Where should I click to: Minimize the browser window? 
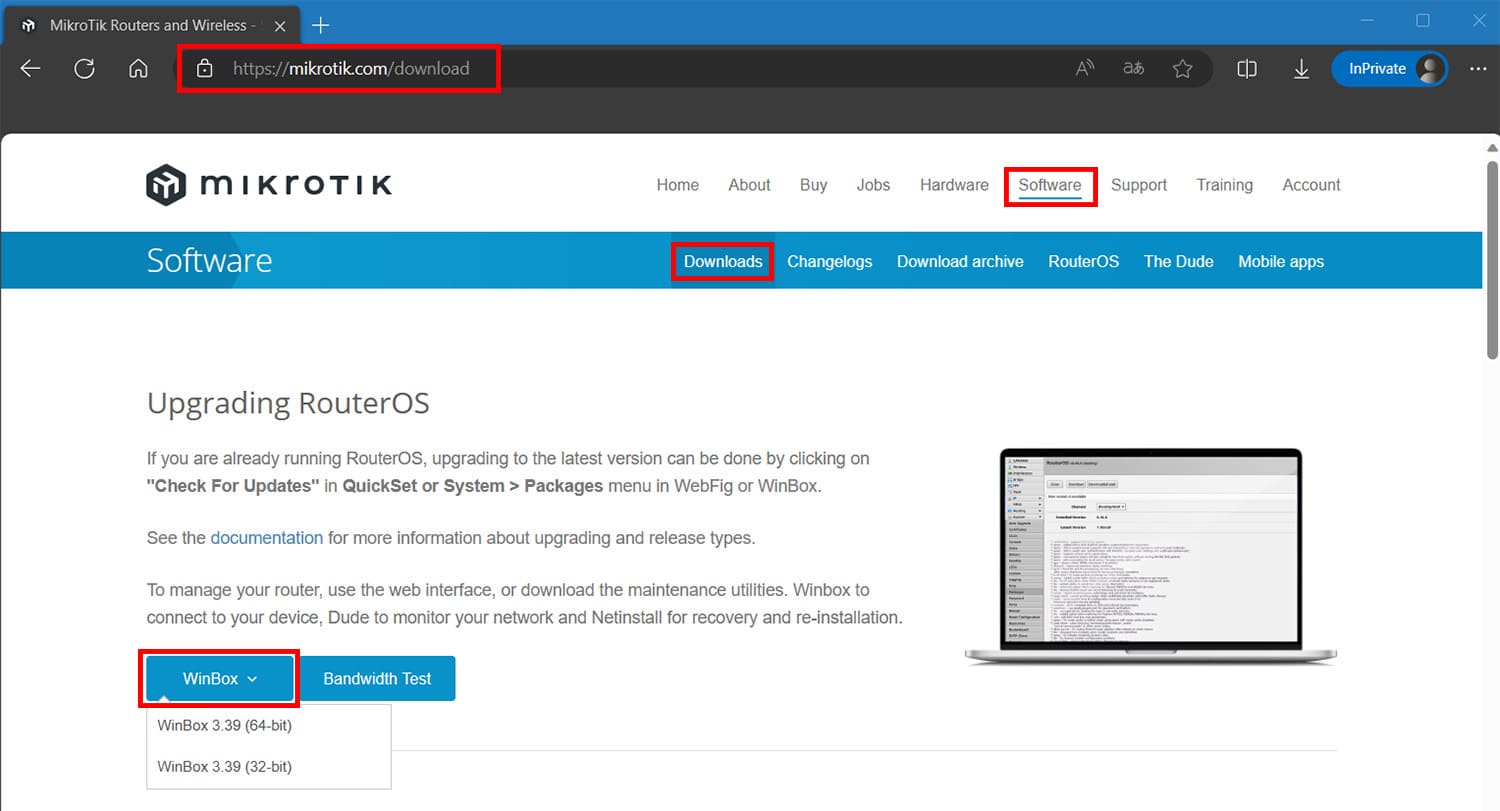pos(1367,21)
